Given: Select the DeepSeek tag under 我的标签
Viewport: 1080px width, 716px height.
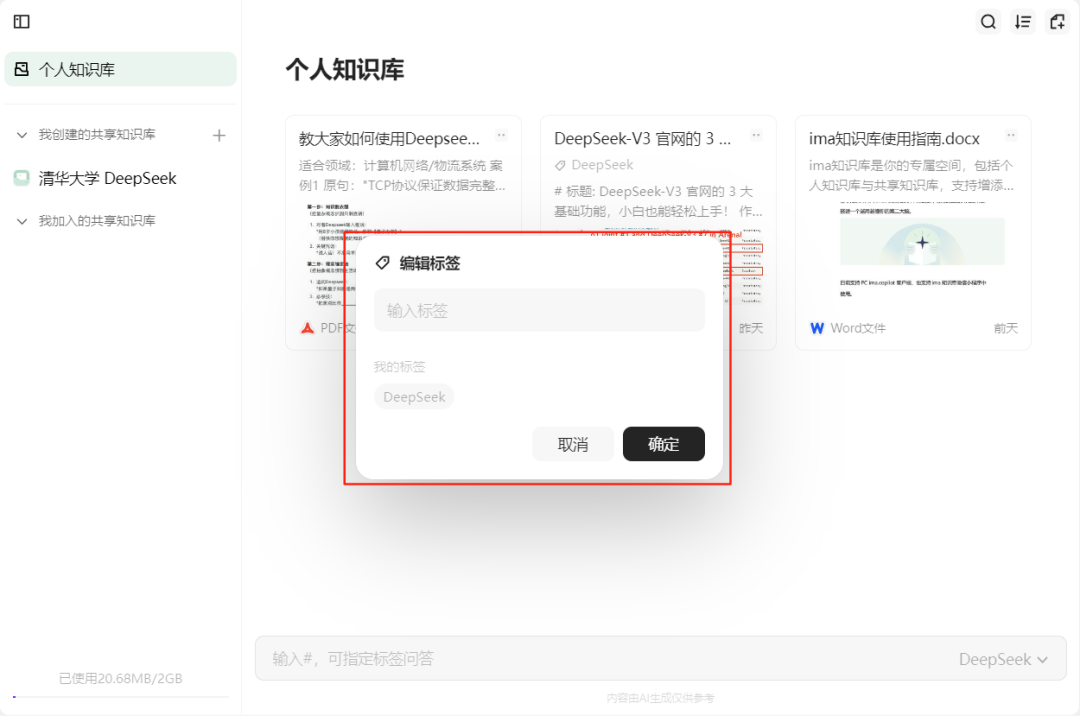Looking at the screenshot, I should tap(414, 396).
